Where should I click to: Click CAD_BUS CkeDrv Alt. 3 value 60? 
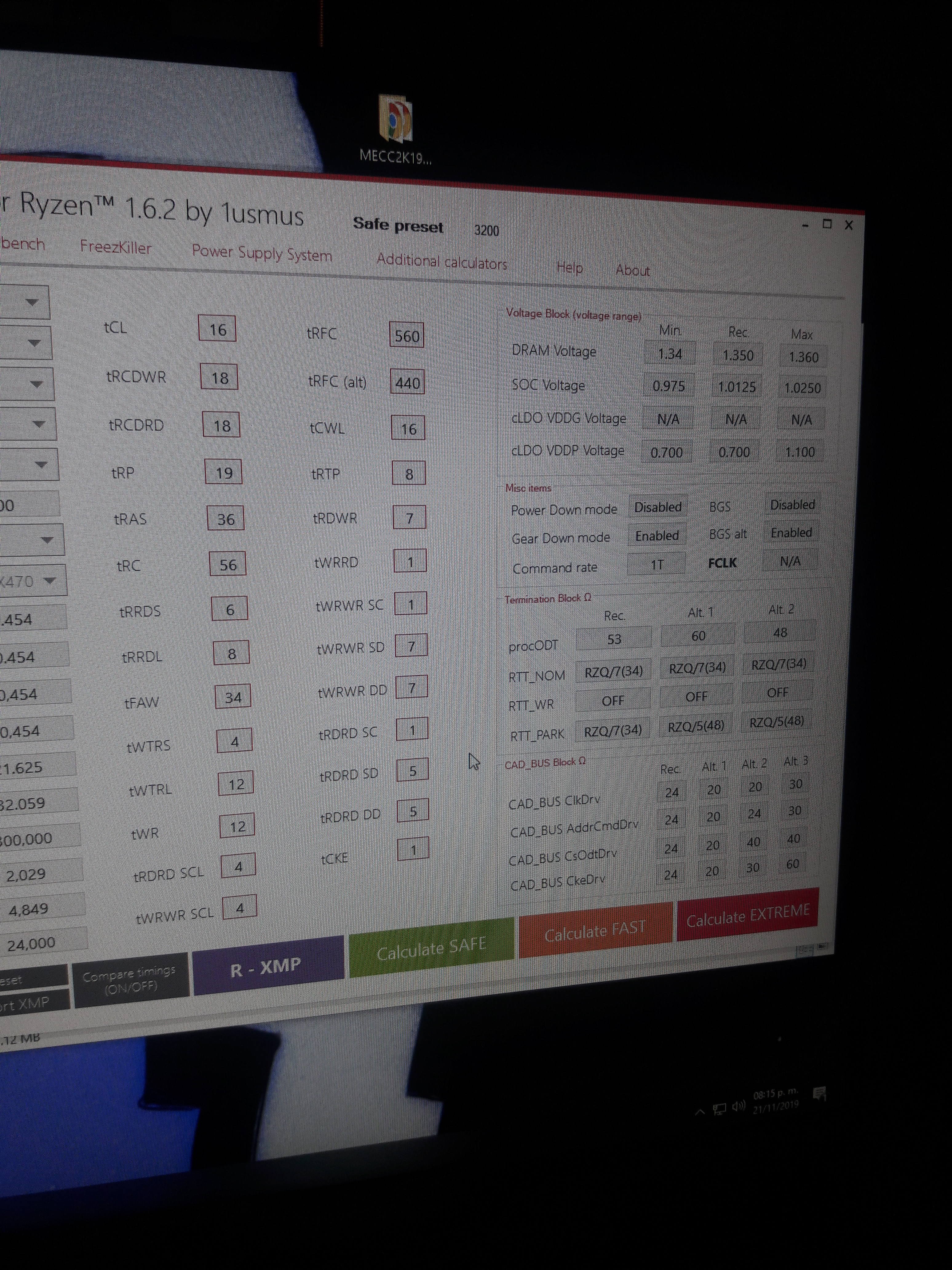[792, 864]
